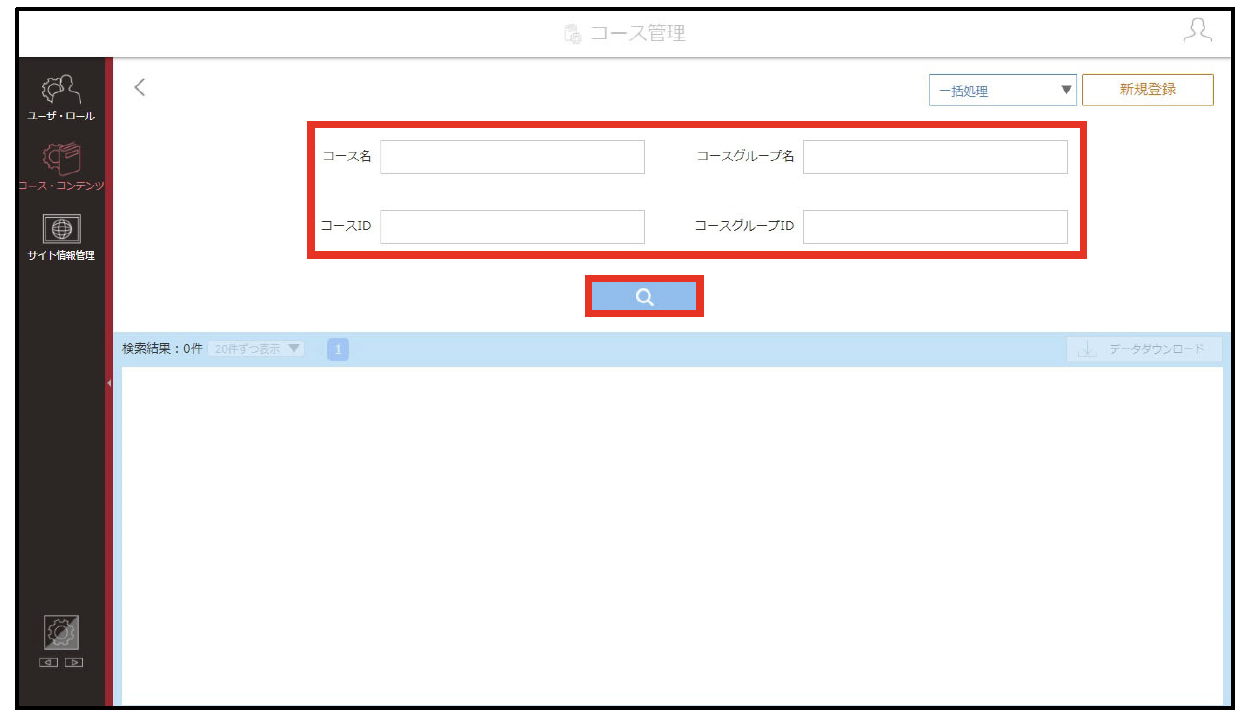Click the small right arrow under the gear
This screenshot has width=1240, height=722.
(x=73, y=662)
